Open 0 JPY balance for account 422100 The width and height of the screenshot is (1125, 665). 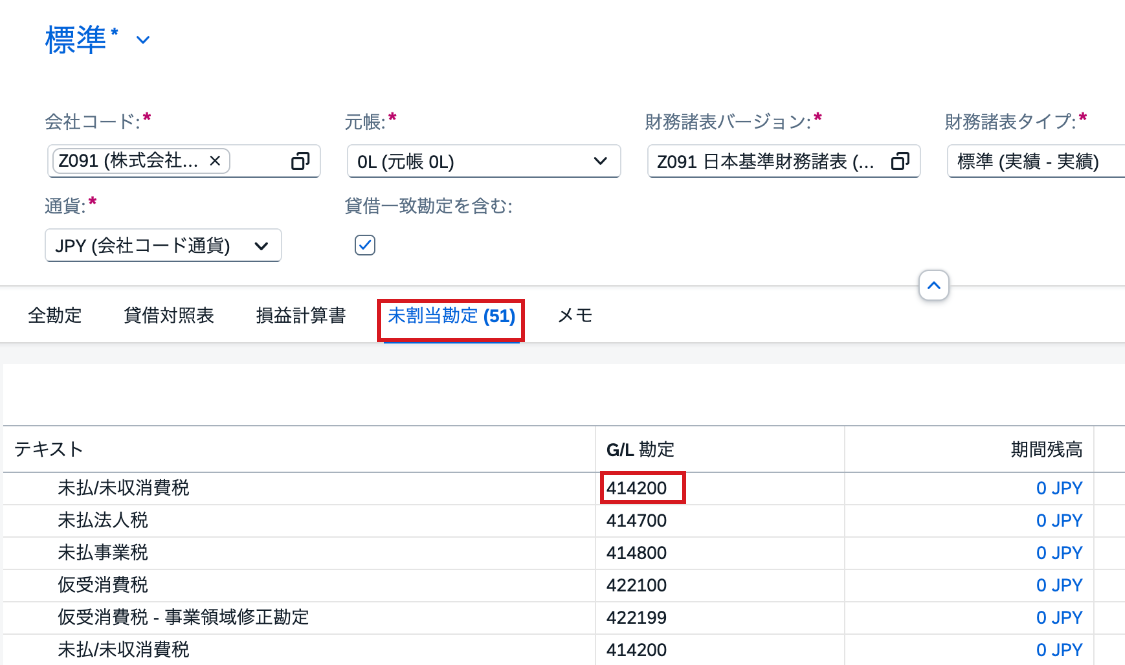1059,585
